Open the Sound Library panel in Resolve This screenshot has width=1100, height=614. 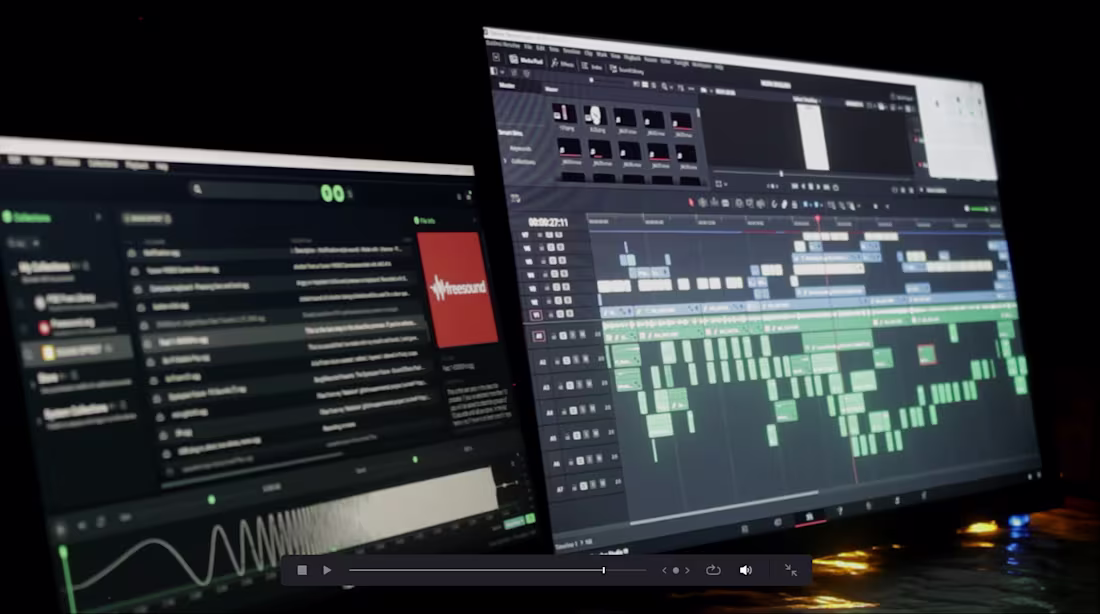point(627,69)
